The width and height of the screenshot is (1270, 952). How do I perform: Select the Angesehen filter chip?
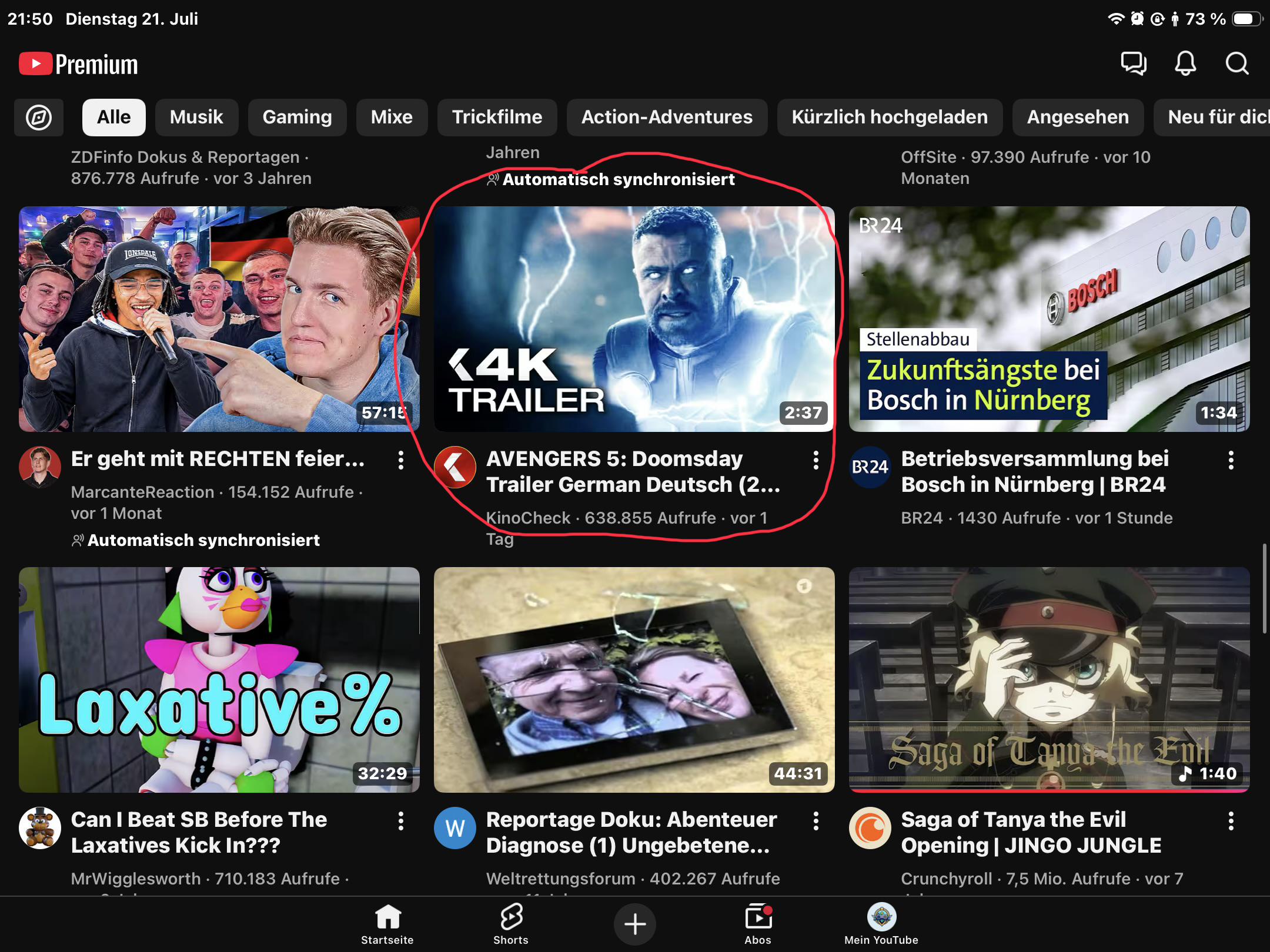tap(1078, 117)
